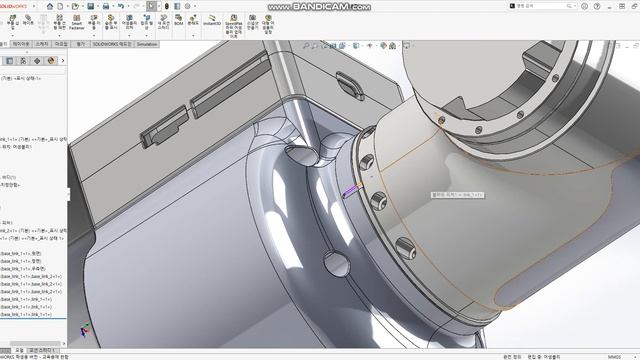Switch to the SOLIDWORKS Add-Ins tab

(x=112, y=44)
